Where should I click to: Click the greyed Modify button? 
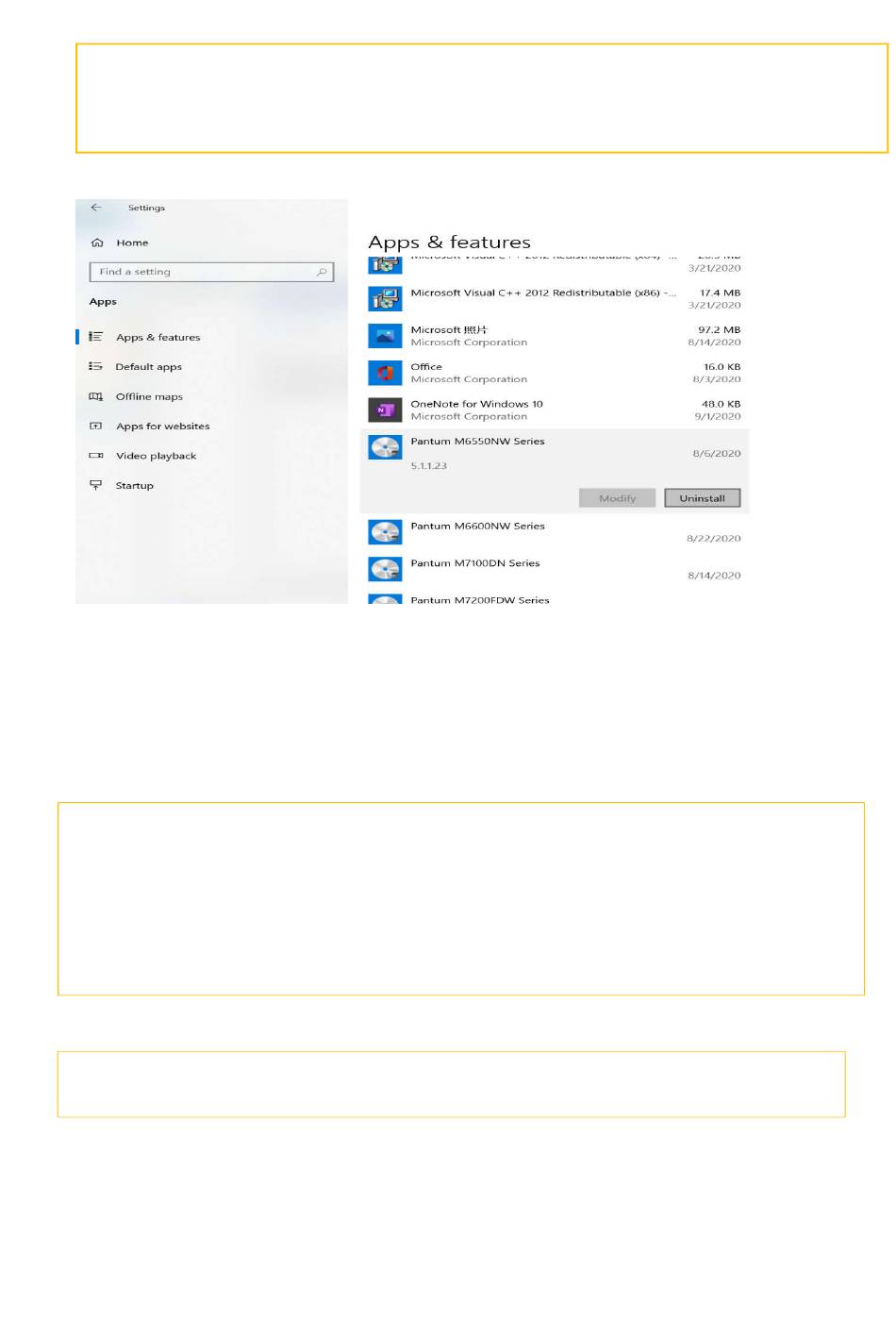[618, 498]
